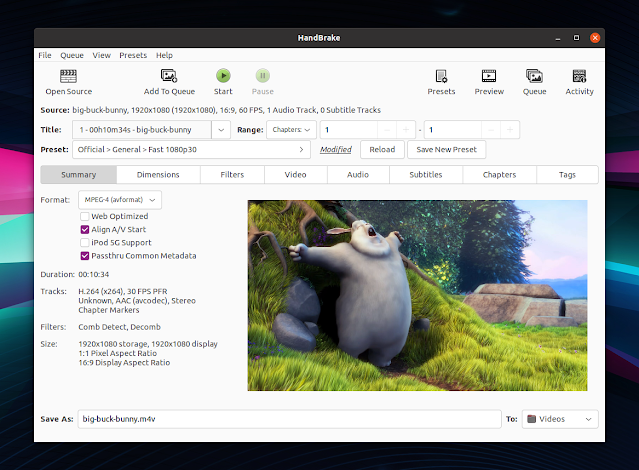Image resolution: width=639 pixels, height=470 pixels.
Task: Click the Open Source film icon
Action: [68, 76]
